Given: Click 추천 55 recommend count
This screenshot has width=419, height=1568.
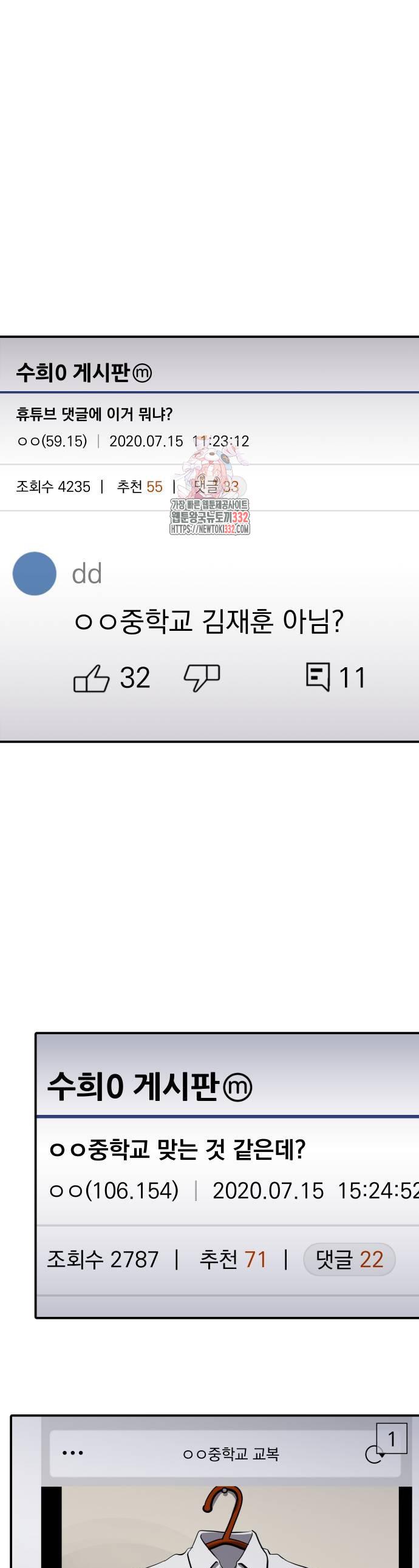Looking at the screenshot, I should point(140,486).
